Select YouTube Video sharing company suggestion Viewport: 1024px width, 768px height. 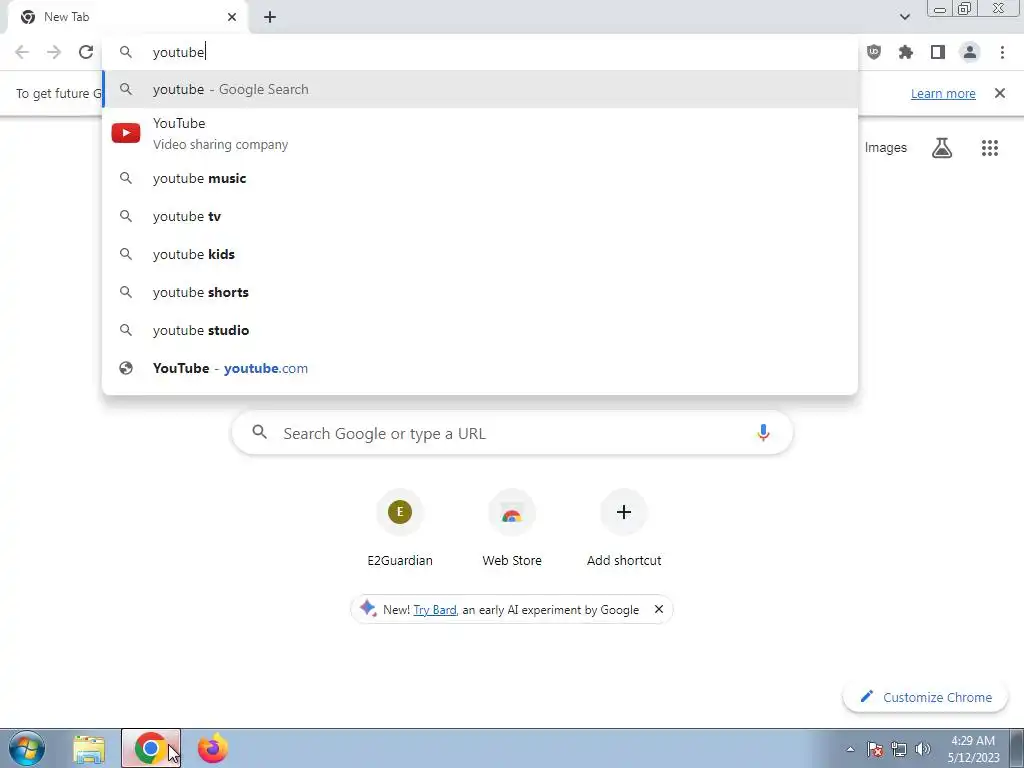[480, 133]
